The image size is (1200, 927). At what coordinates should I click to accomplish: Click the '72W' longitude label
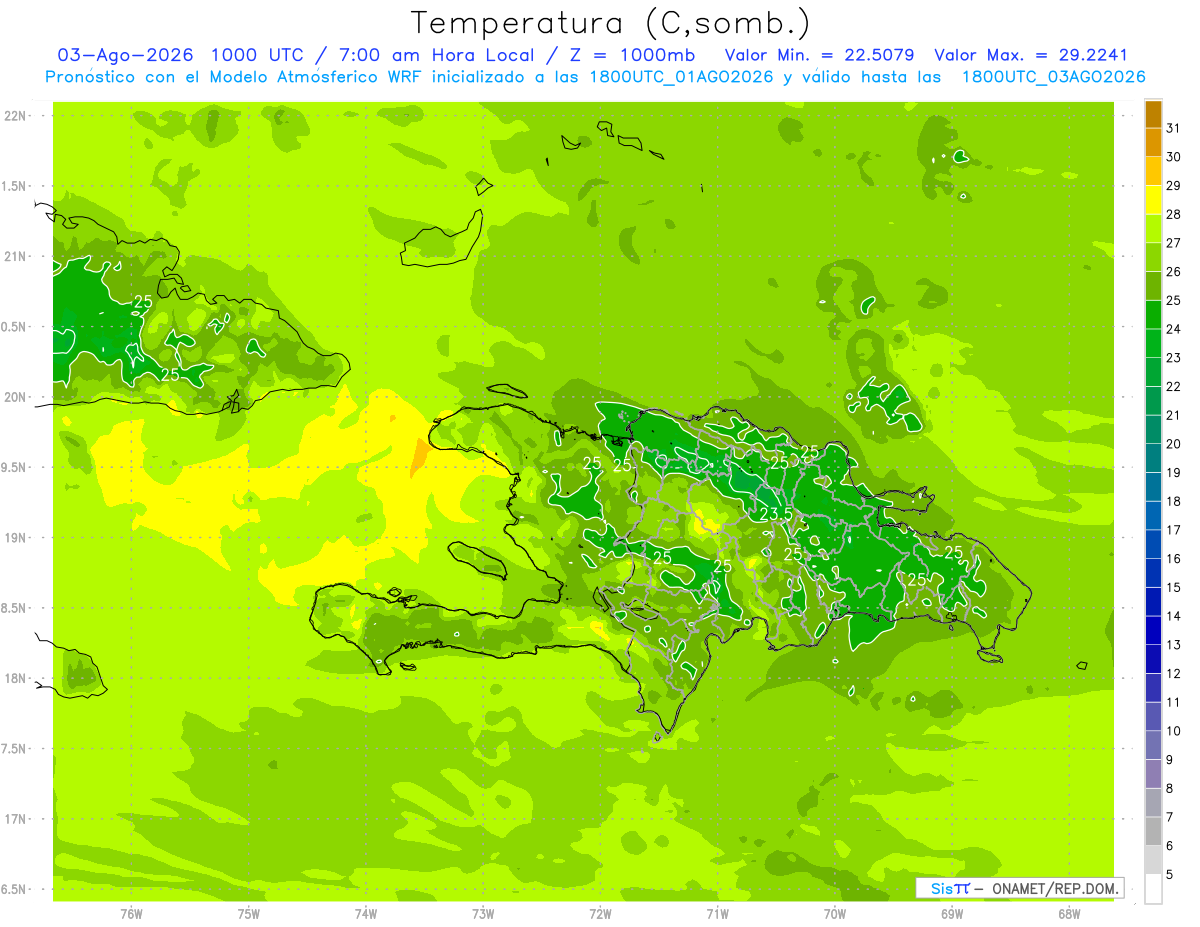[600, 914]
